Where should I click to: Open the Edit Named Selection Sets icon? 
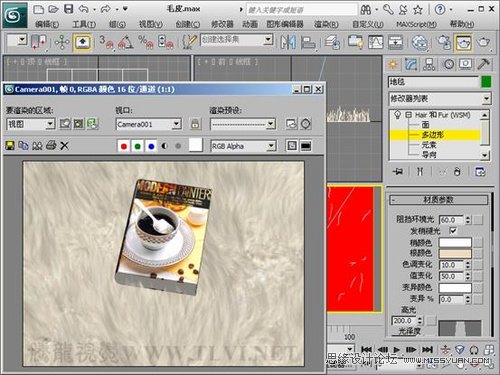[x=190, y=42]
